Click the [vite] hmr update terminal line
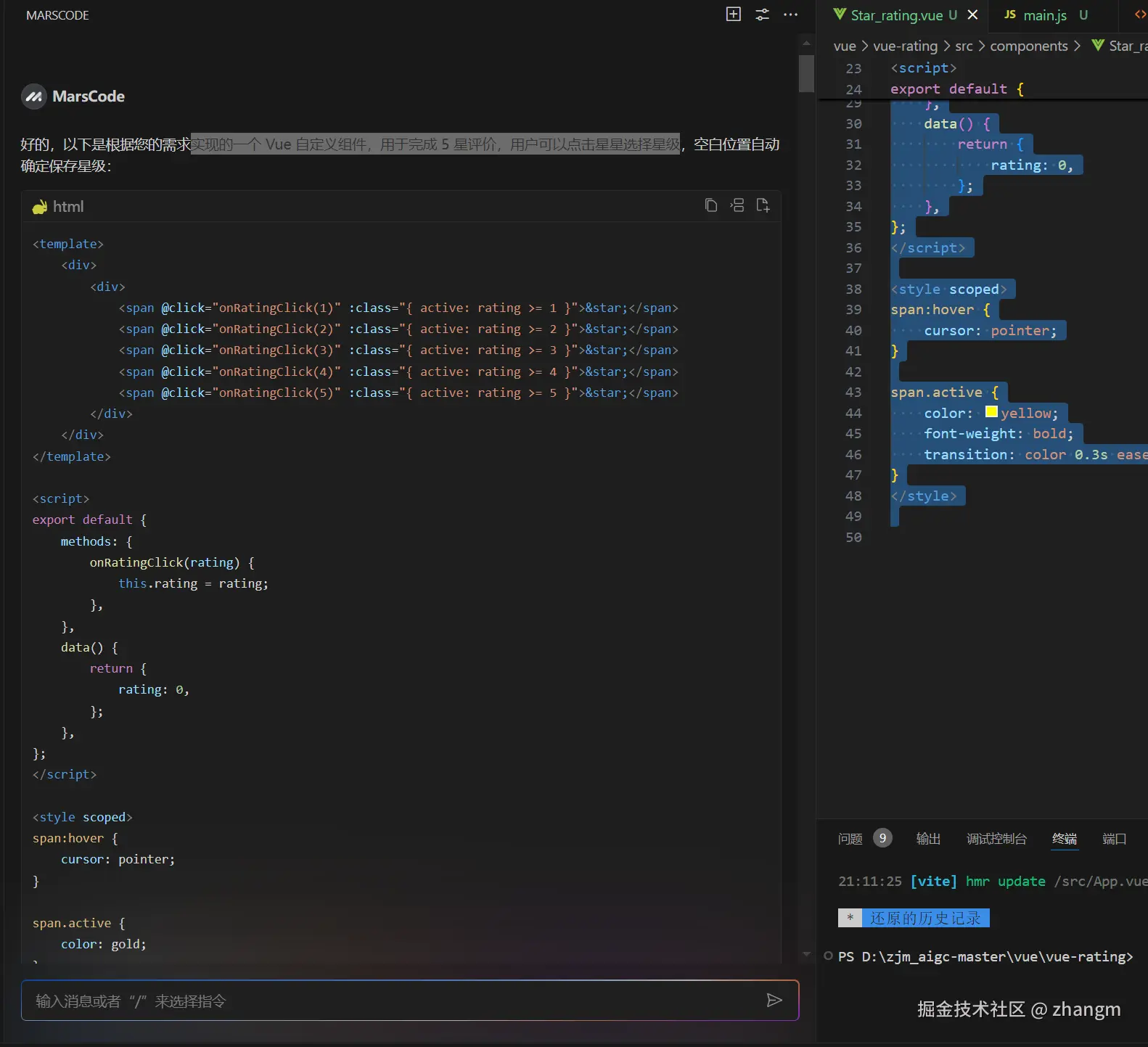 (993, 881)
